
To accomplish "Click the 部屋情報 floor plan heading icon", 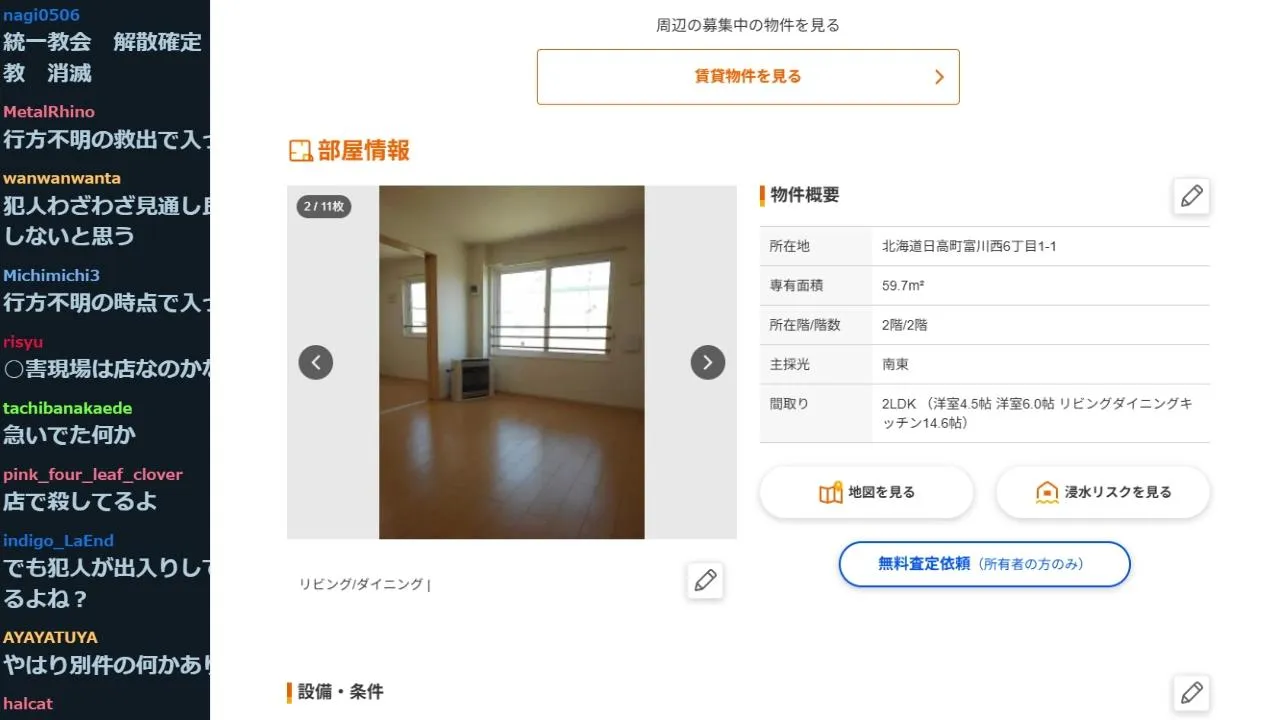I will pyautogui.click(x=300, y=151).
